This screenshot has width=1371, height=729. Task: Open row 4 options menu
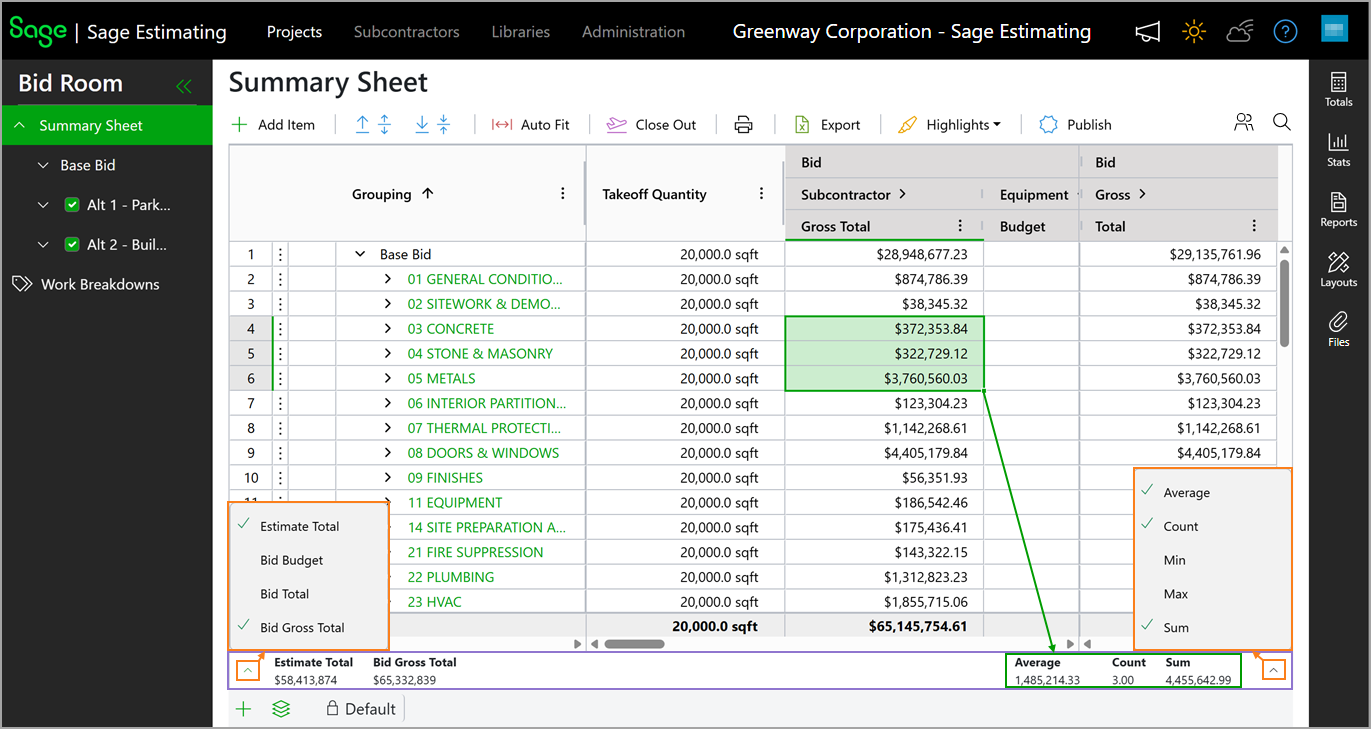click(280, 329)
